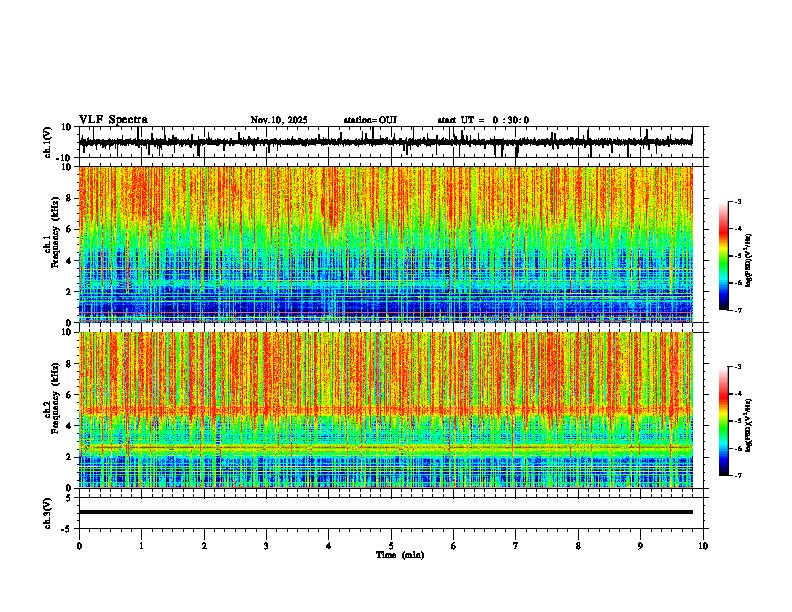Screen dimensions: 792x612
Task: Click the ch.3 flat black voltage line
Action: (x=385, y=512)
